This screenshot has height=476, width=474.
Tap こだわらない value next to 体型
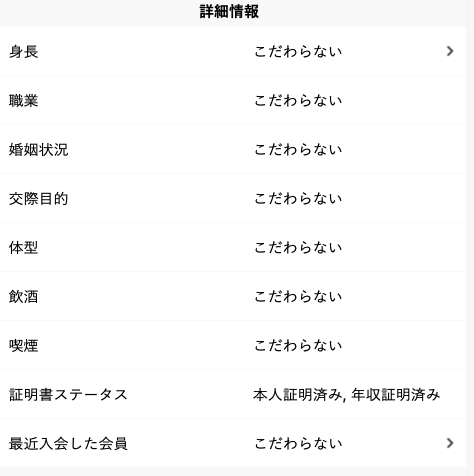coord(298,248)
